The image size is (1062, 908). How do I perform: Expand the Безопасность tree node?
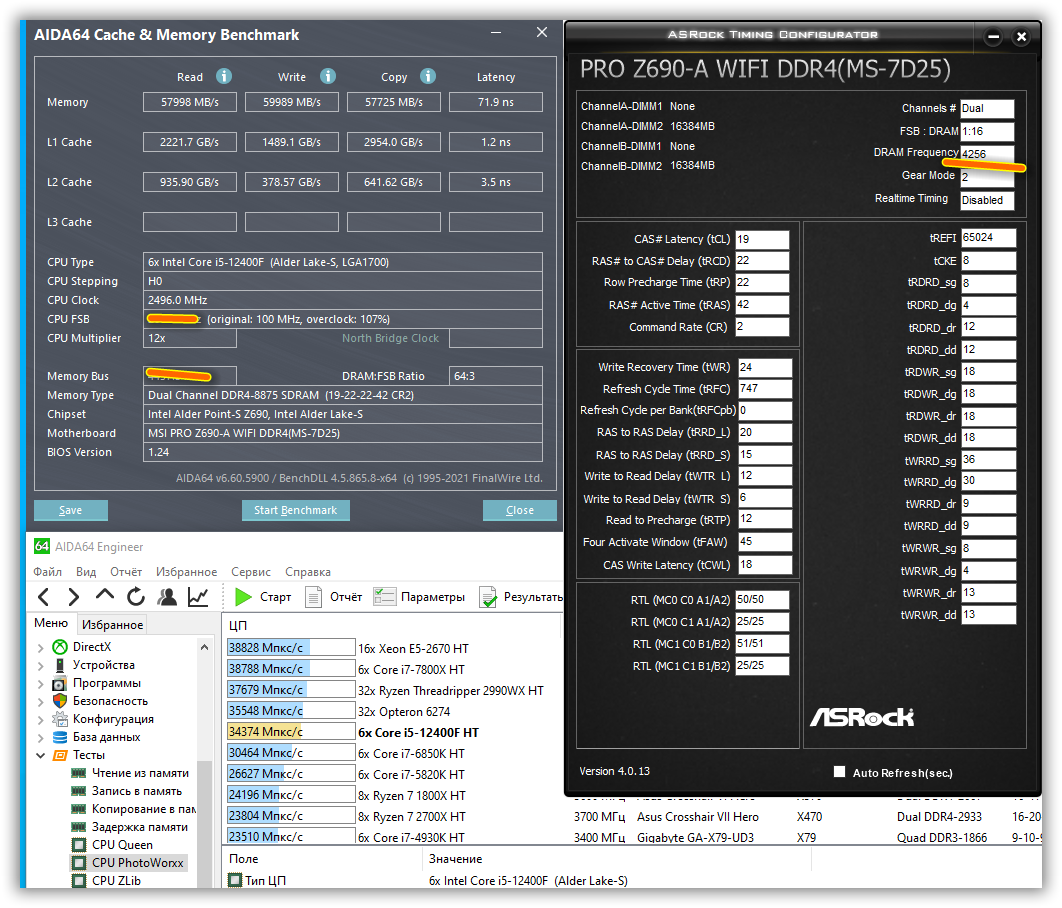[41, 701]
